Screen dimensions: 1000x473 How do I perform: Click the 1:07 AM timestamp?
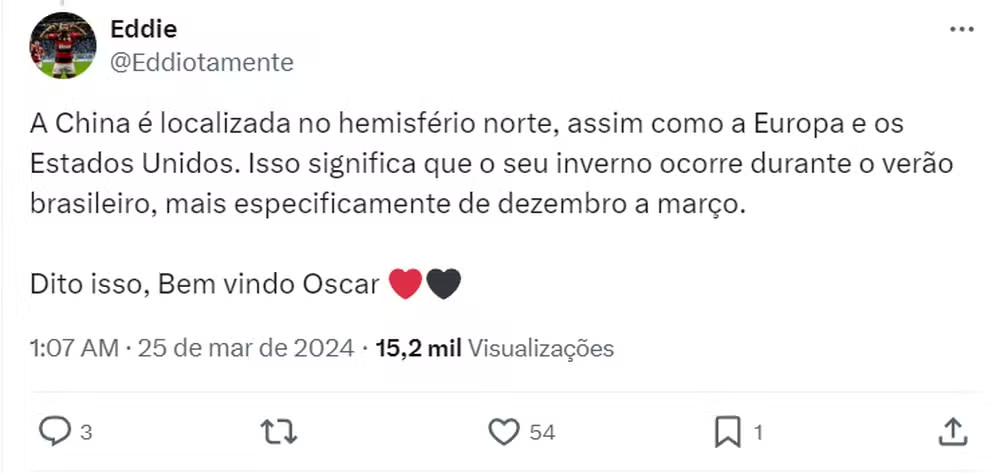74,348
